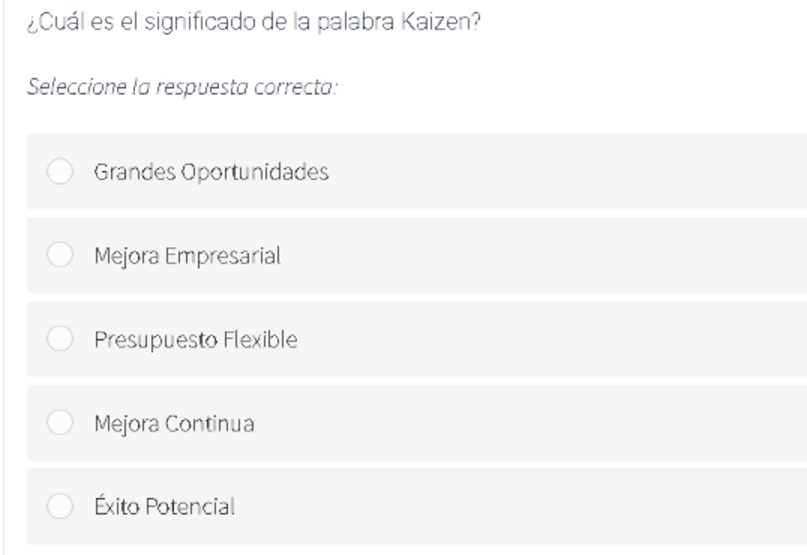Mark the Presupuesto Flexible radio button
The height and width of the screenshot is (555, 807).
60,339
